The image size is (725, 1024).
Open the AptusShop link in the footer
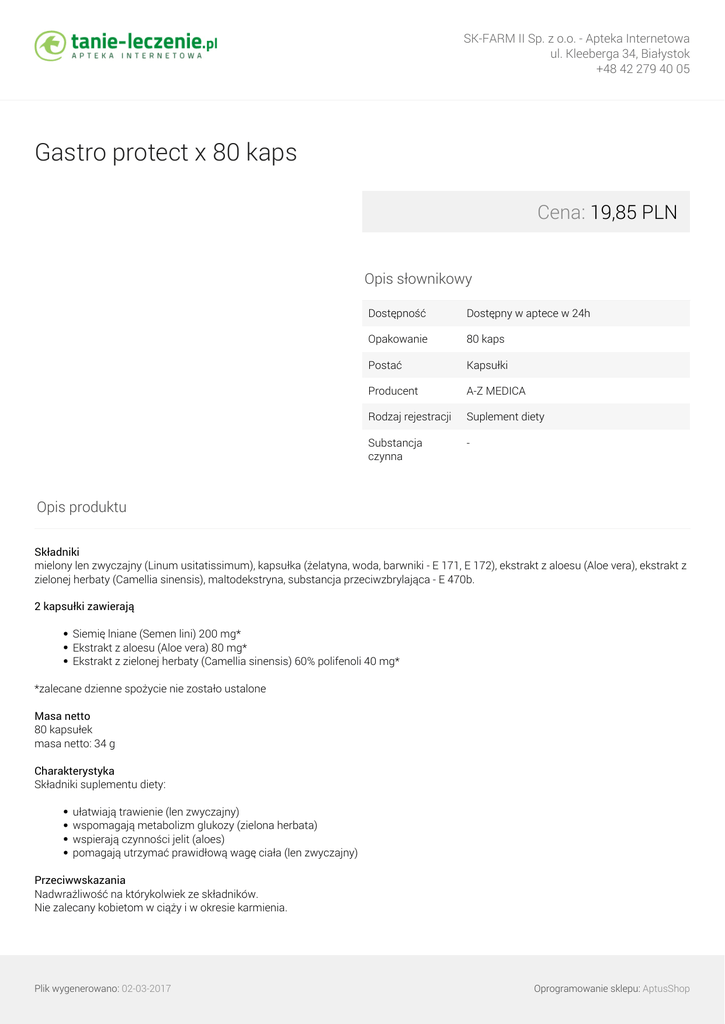click(666, 989)
